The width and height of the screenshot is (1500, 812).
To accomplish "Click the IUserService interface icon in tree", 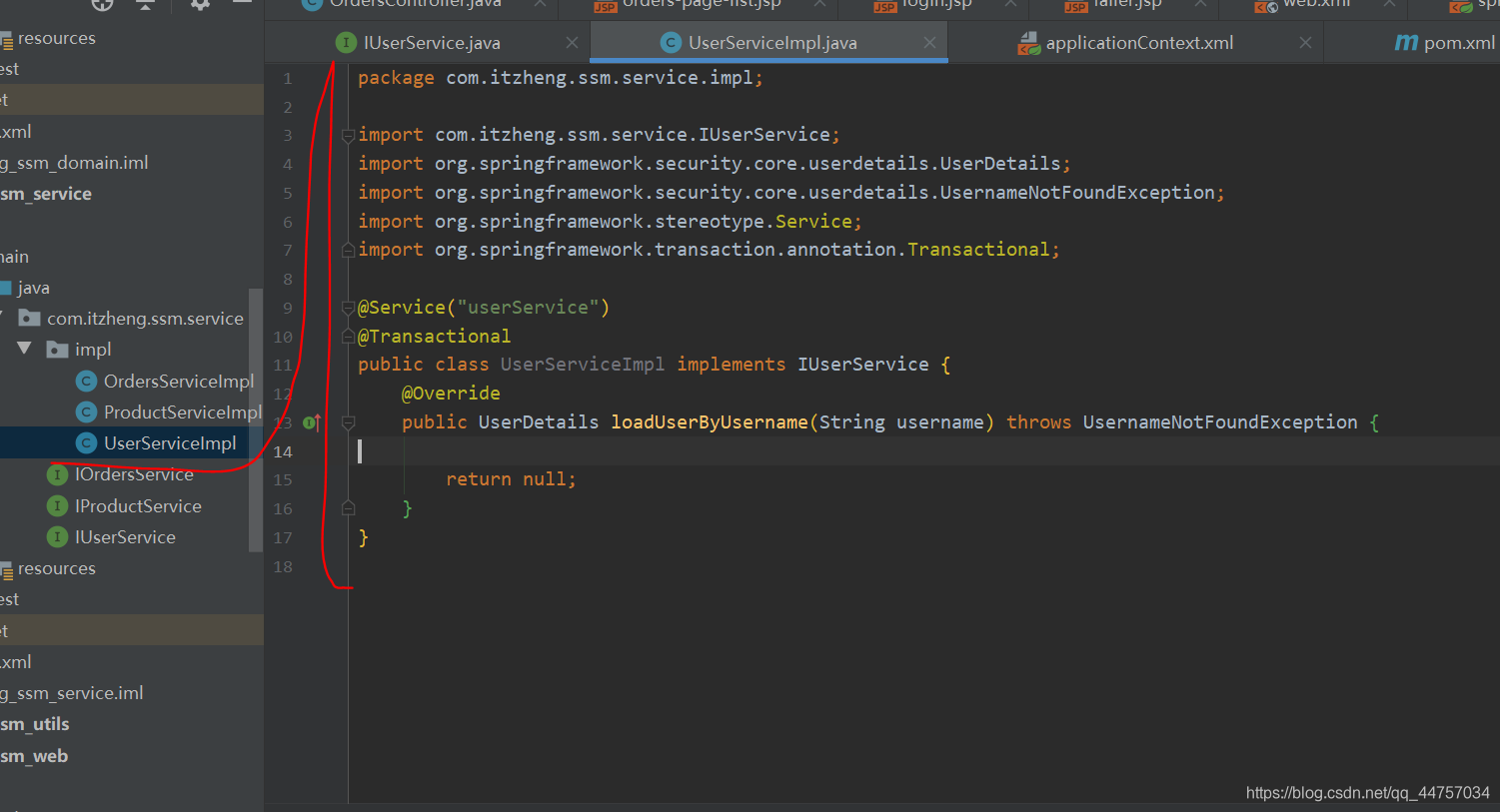I will [x=58, y=537].
